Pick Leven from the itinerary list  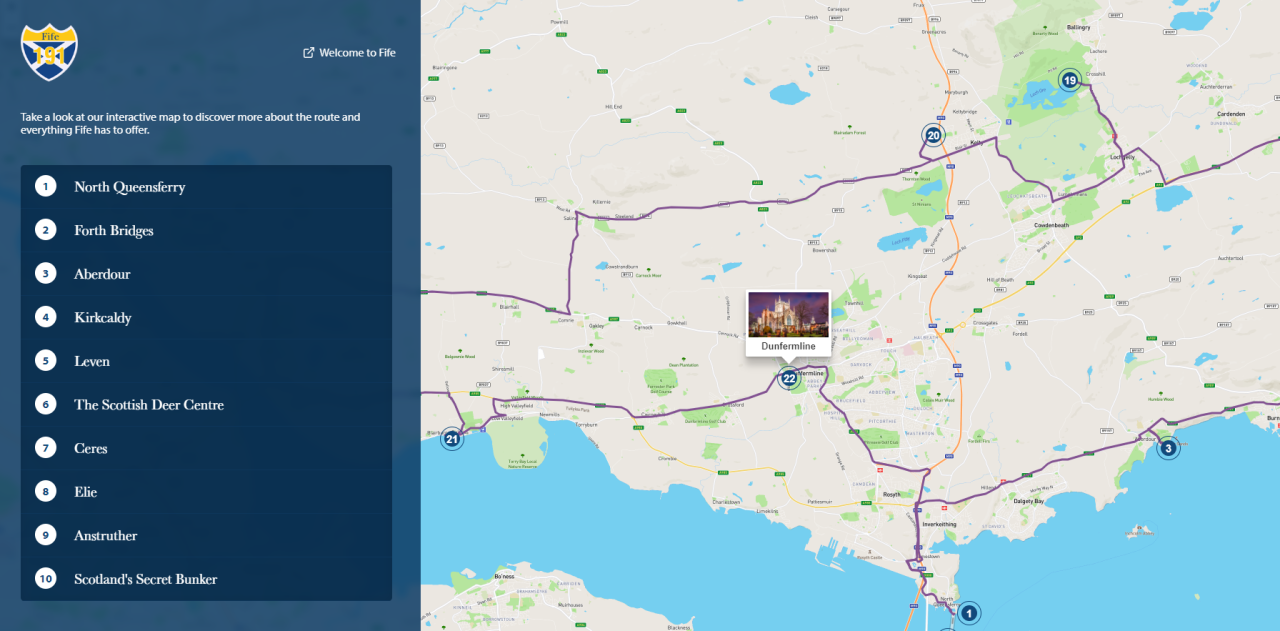coord(90,361)
